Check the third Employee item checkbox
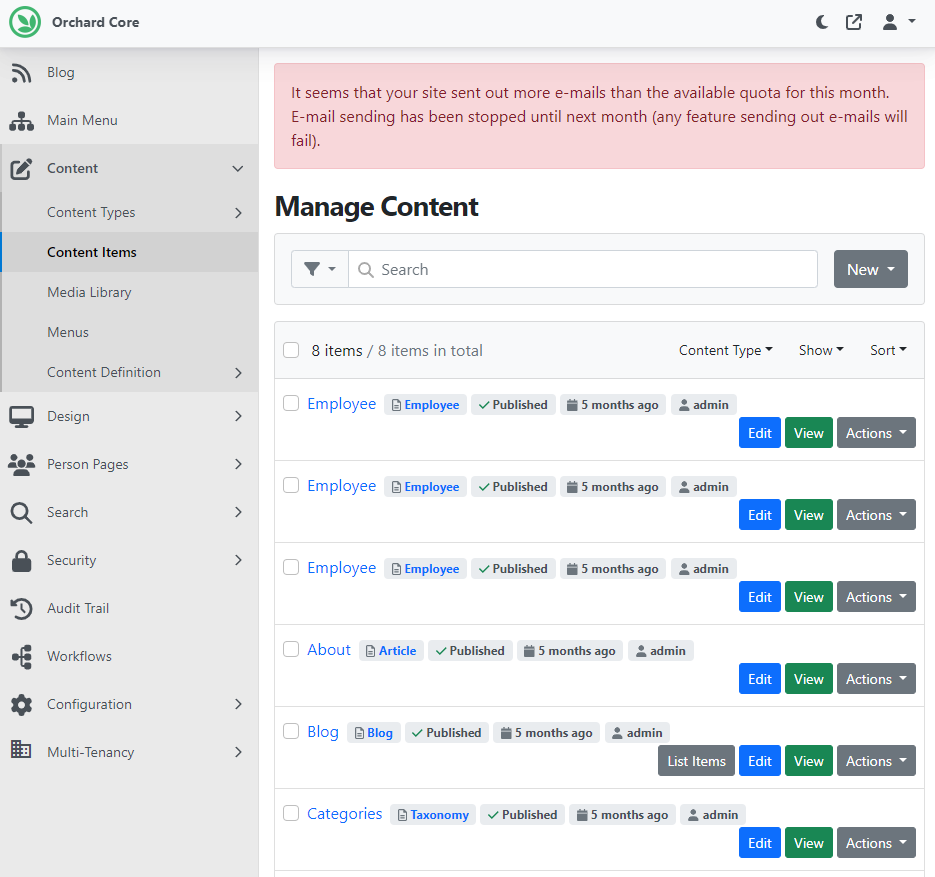Screen dimensions: 935x877 [291, 567]
